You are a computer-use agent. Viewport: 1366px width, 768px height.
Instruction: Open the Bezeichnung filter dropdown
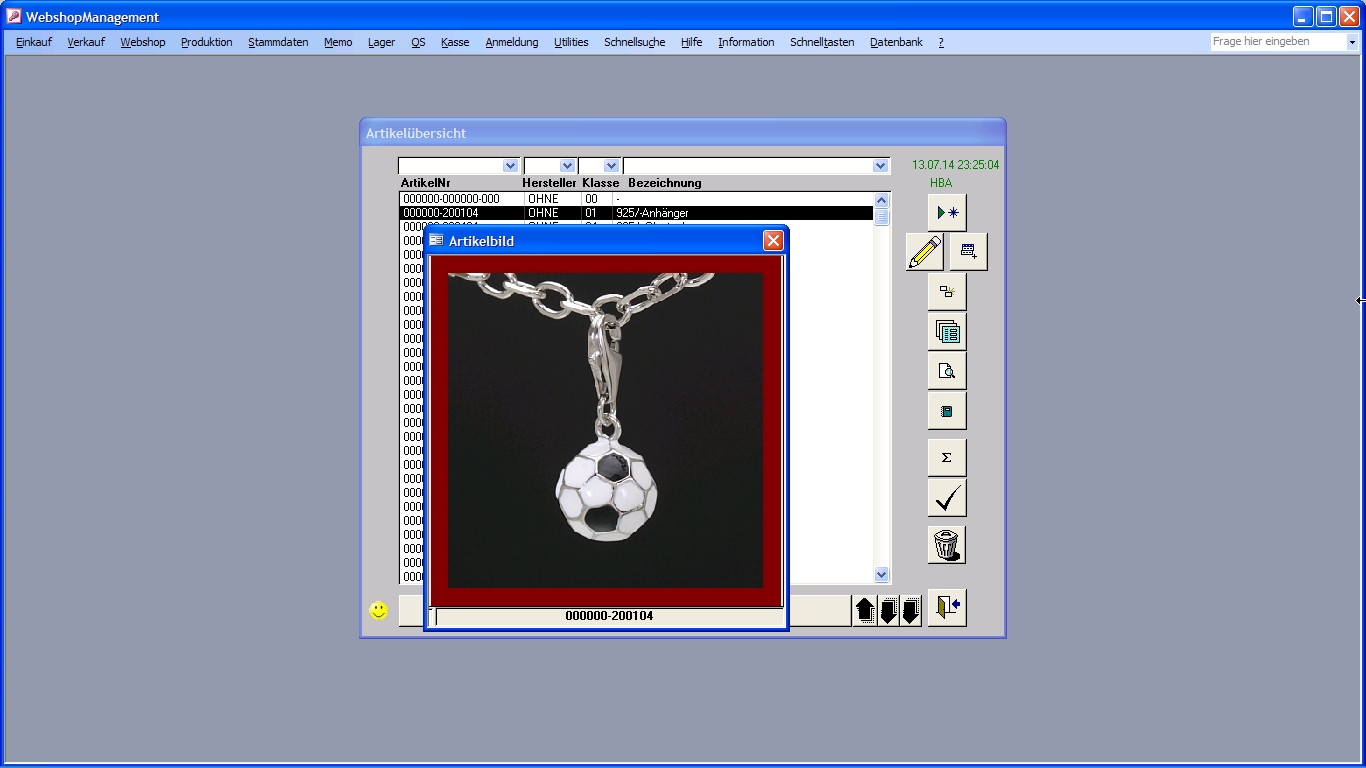pyautogui.click(x=880, y=166)
